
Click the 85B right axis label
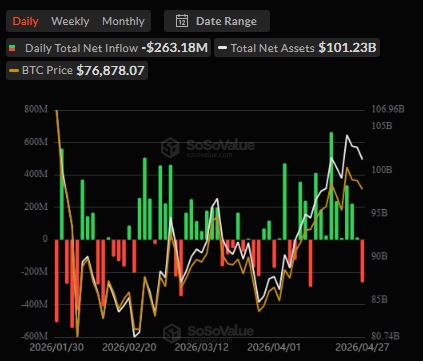[x=379, y=300]
